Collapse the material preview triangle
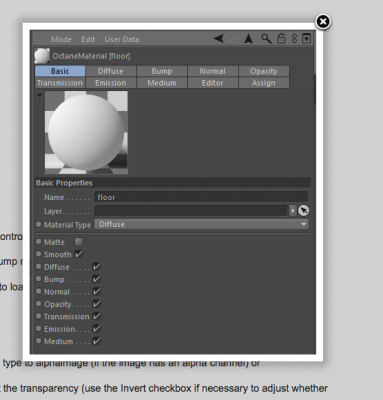 click(40, 95)
